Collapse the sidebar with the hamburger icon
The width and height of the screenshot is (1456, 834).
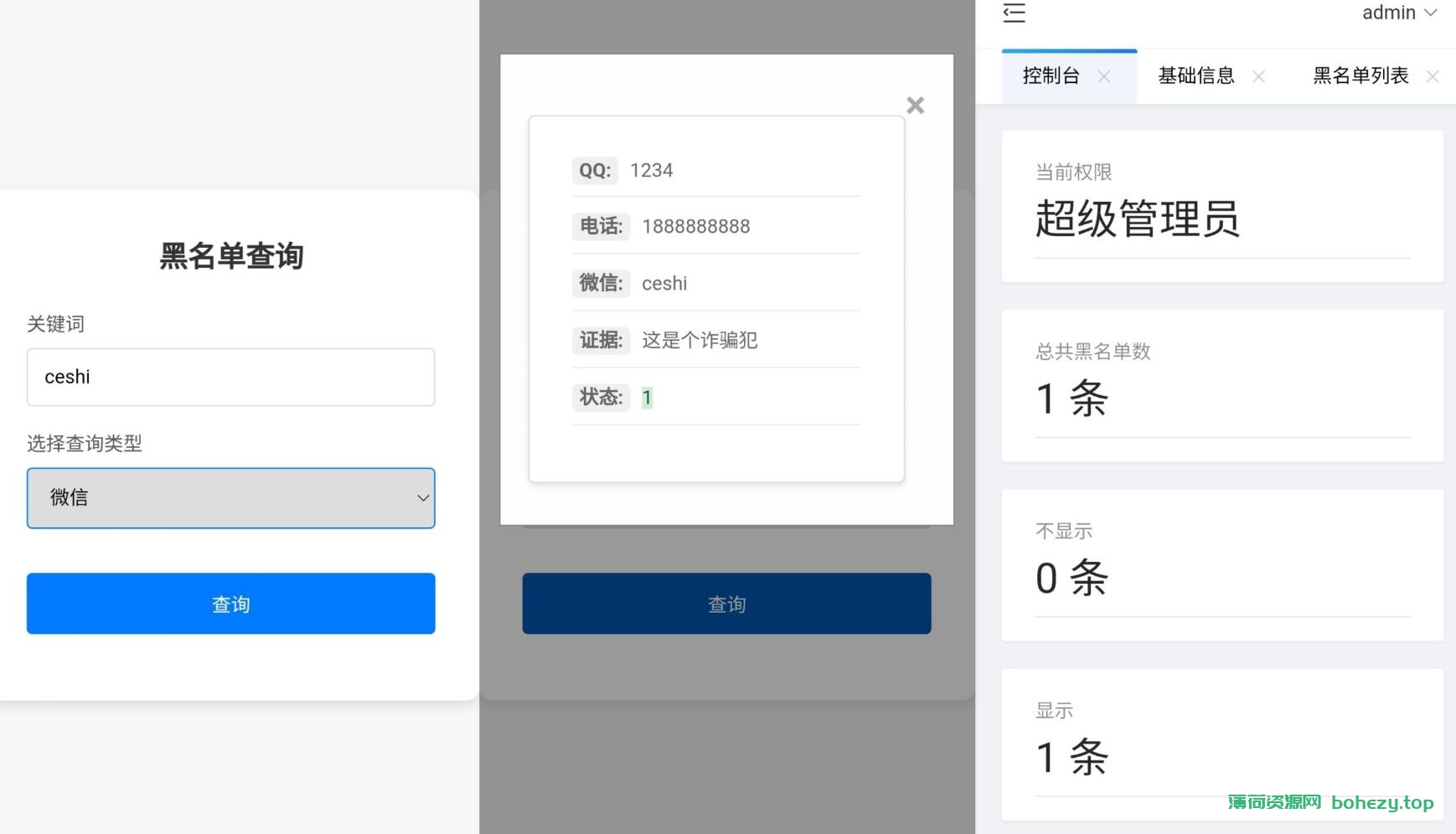pos(1014,13)
